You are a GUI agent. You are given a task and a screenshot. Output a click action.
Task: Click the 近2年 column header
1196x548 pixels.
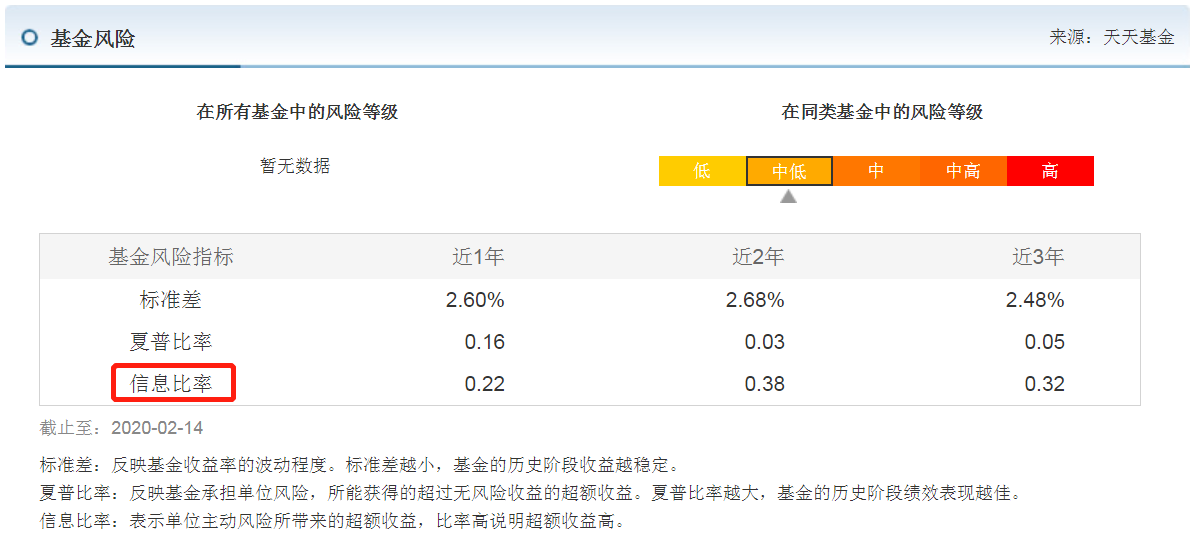click(758, 257)
